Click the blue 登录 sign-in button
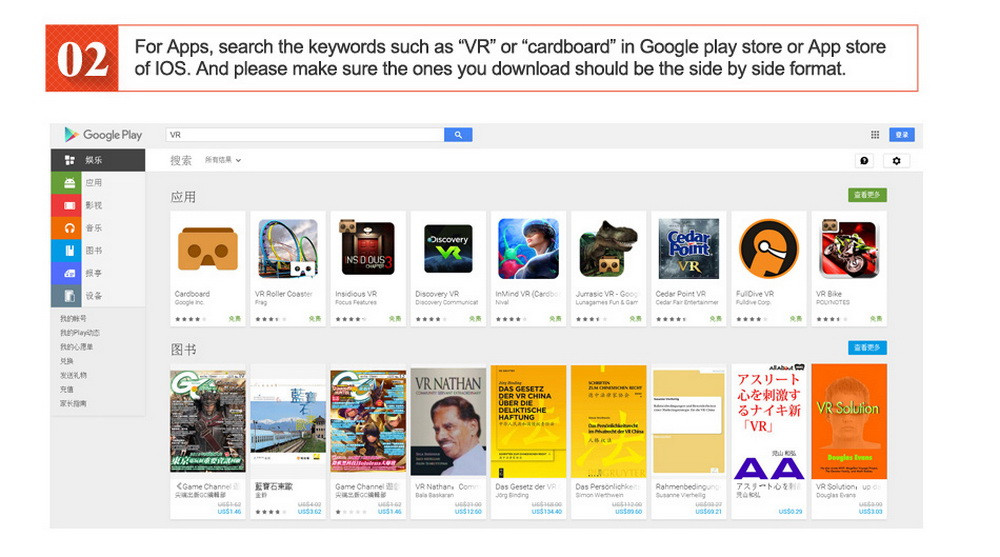Viewport: 1000px width, 557px height. click(902, 135)
